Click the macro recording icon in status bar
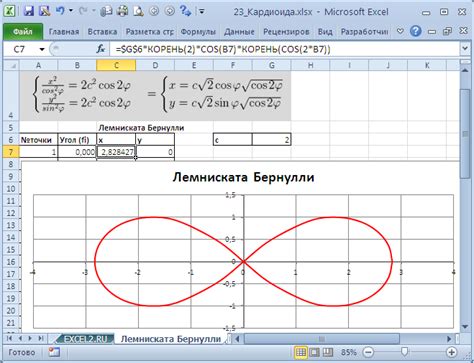This screenshot has height=363, width=474. click(x=54, y=352)
